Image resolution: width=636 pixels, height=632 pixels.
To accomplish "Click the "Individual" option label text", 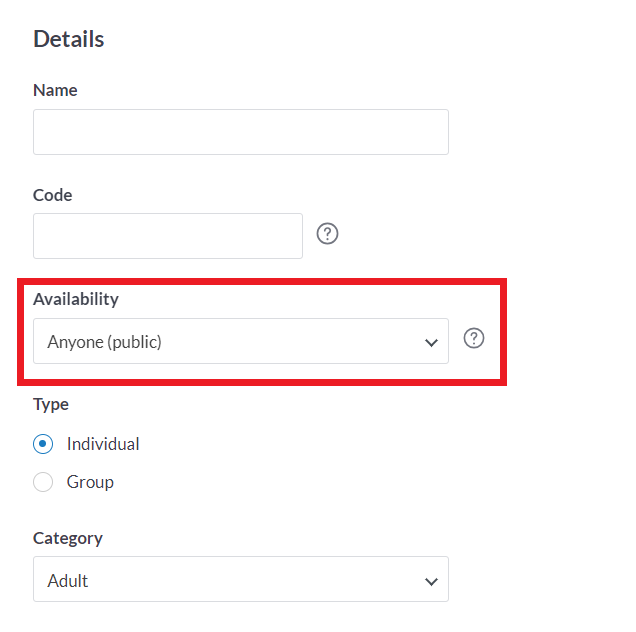I will [103, 444].
